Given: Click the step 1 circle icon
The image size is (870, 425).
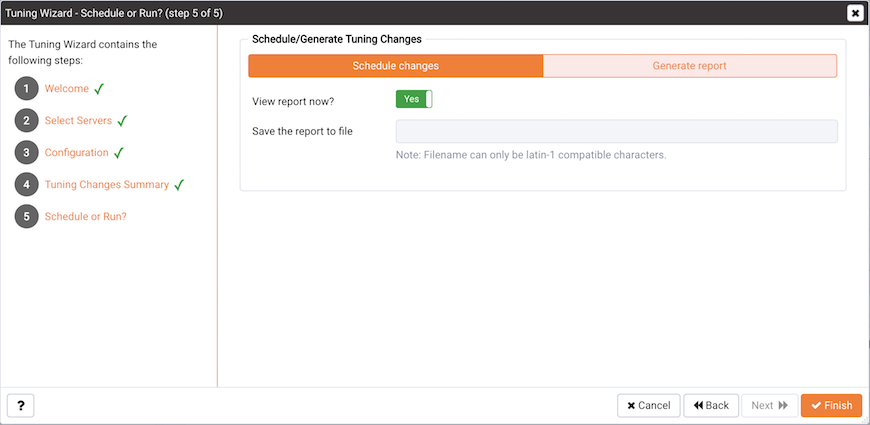Looking at the screenshot, I should coord(27,89).
